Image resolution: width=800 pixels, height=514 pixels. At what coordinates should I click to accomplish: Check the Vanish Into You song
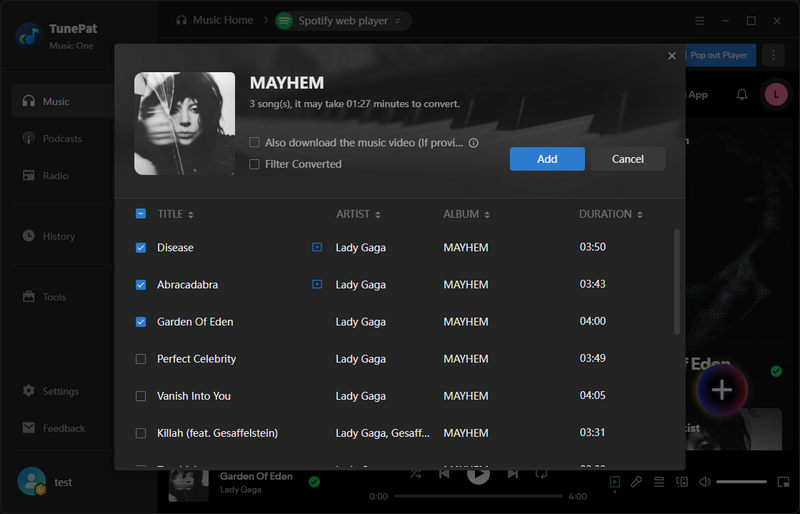pyautogui.click(x=141, y=396)
